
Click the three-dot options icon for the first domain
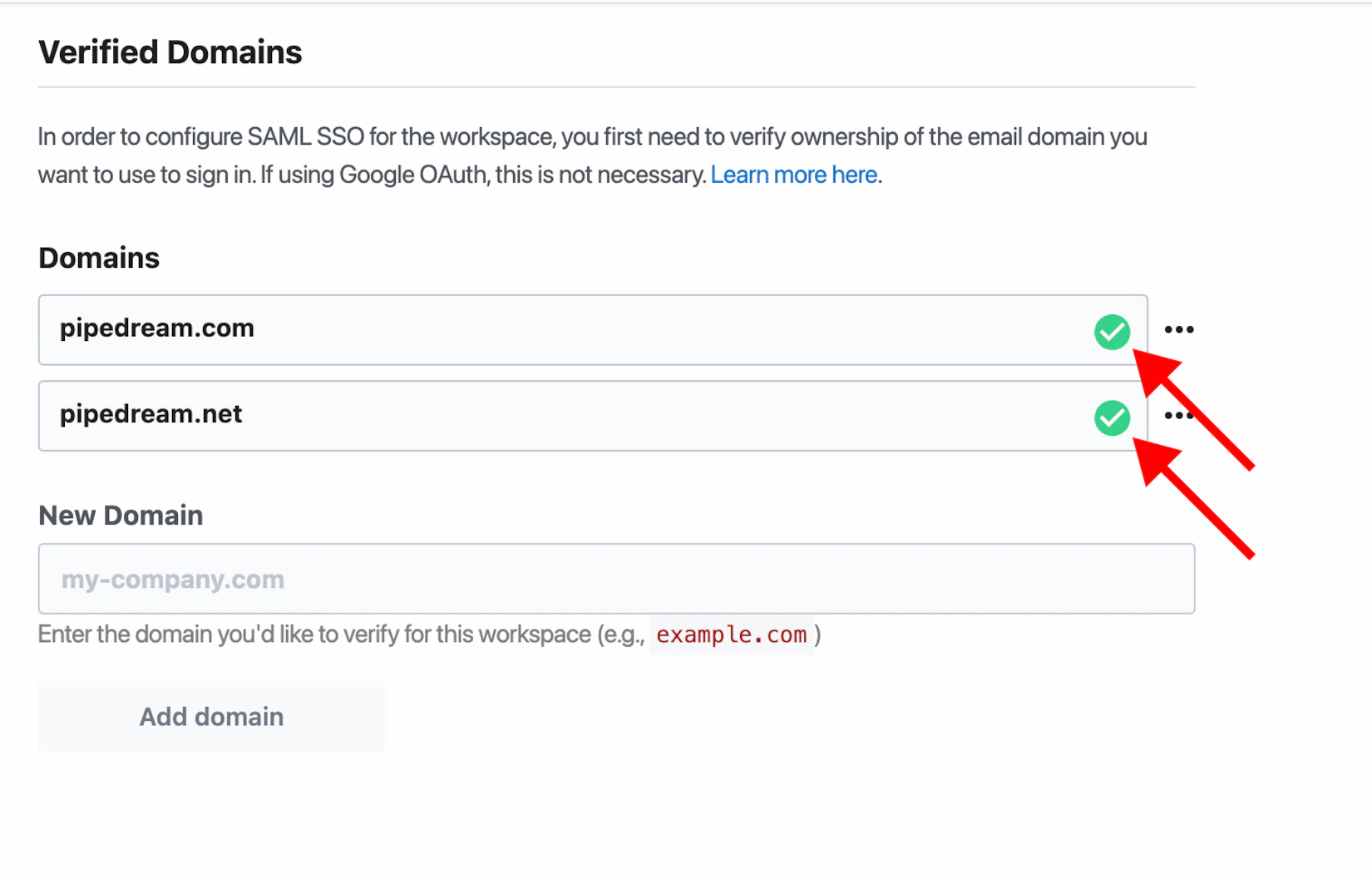1180,329
